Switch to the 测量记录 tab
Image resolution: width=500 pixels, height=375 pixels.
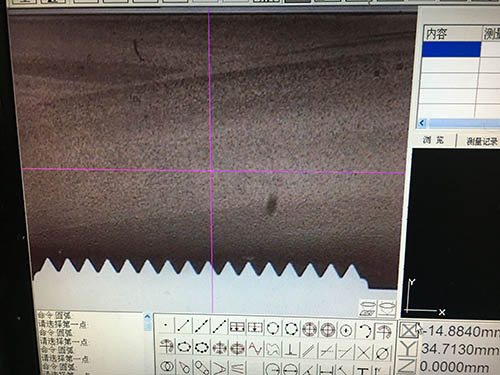click(x=481, y=141)
